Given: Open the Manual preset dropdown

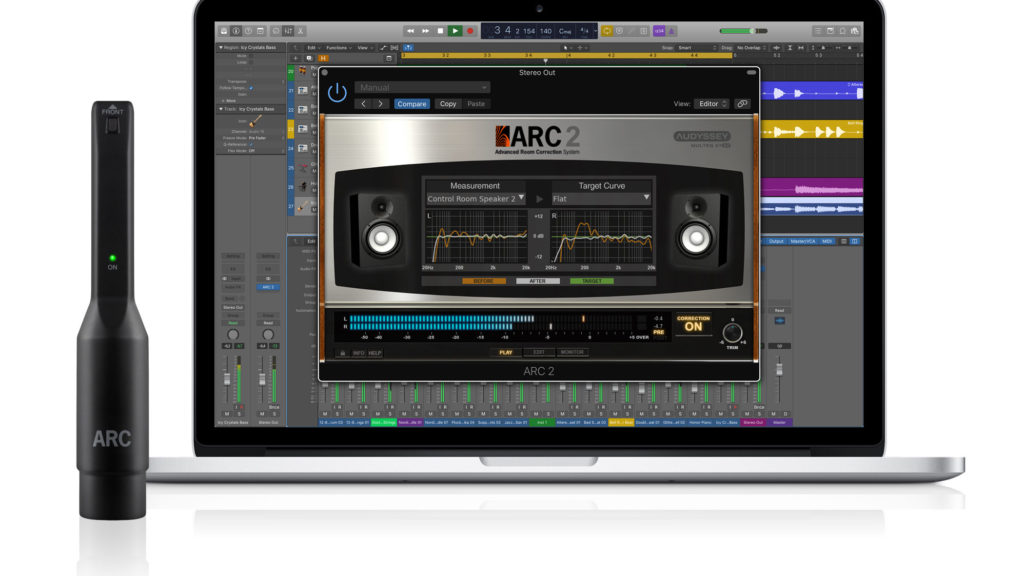Looking at the screenshot, I should pos(422,88).
